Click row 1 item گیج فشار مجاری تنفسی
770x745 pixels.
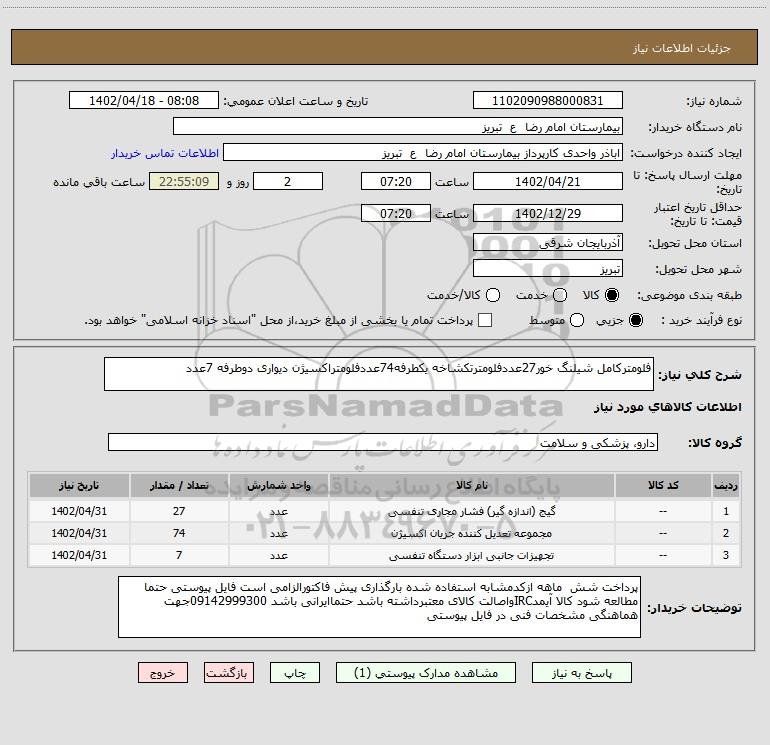(471, 511)
